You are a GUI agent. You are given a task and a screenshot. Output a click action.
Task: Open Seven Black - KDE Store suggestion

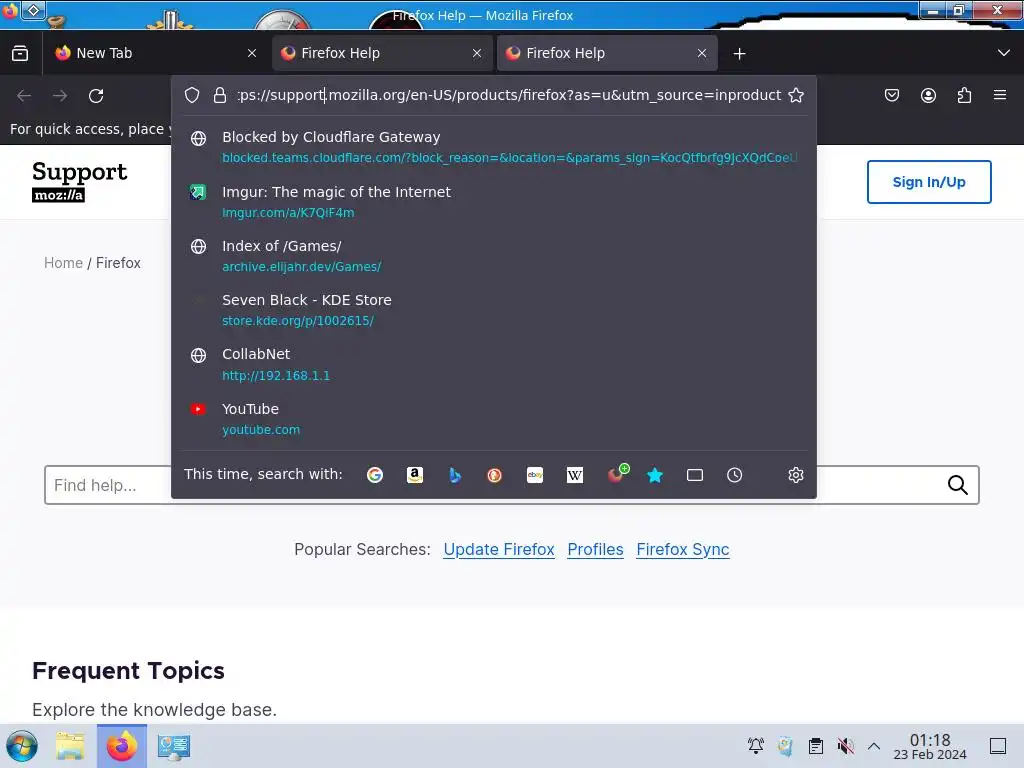494,310
